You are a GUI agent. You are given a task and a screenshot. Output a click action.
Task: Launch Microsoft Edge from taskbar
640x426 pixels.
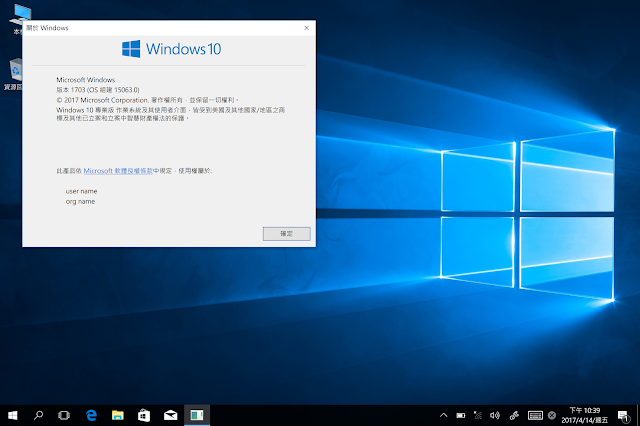pyautogui.click(x=91, y=415)
